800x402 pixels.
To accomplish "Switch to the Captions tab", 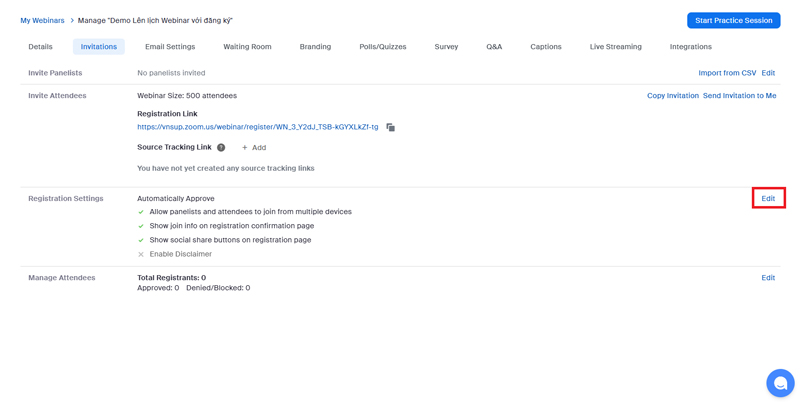I will pyautogui.click(x=546, y=46).
